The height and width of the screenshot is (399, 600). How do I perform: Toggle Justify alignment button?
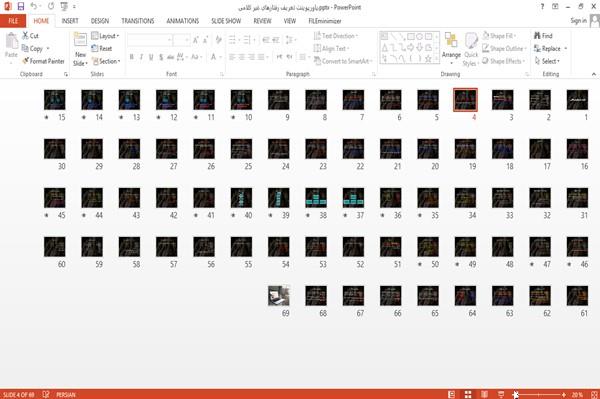[x=262, y=57]
